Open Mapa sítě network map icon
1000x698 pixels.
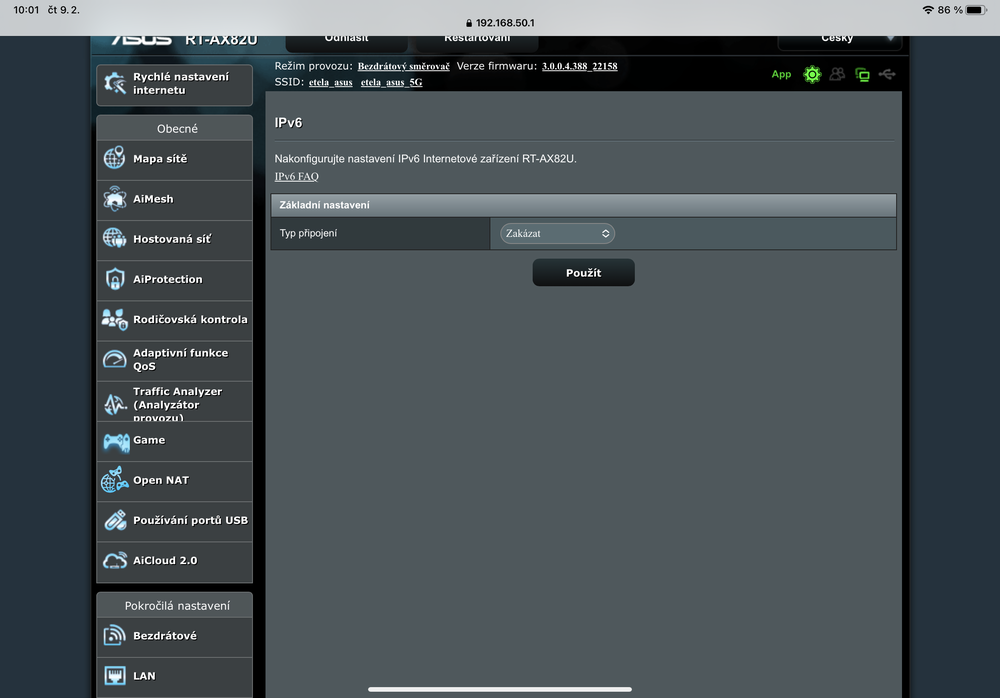115,159
